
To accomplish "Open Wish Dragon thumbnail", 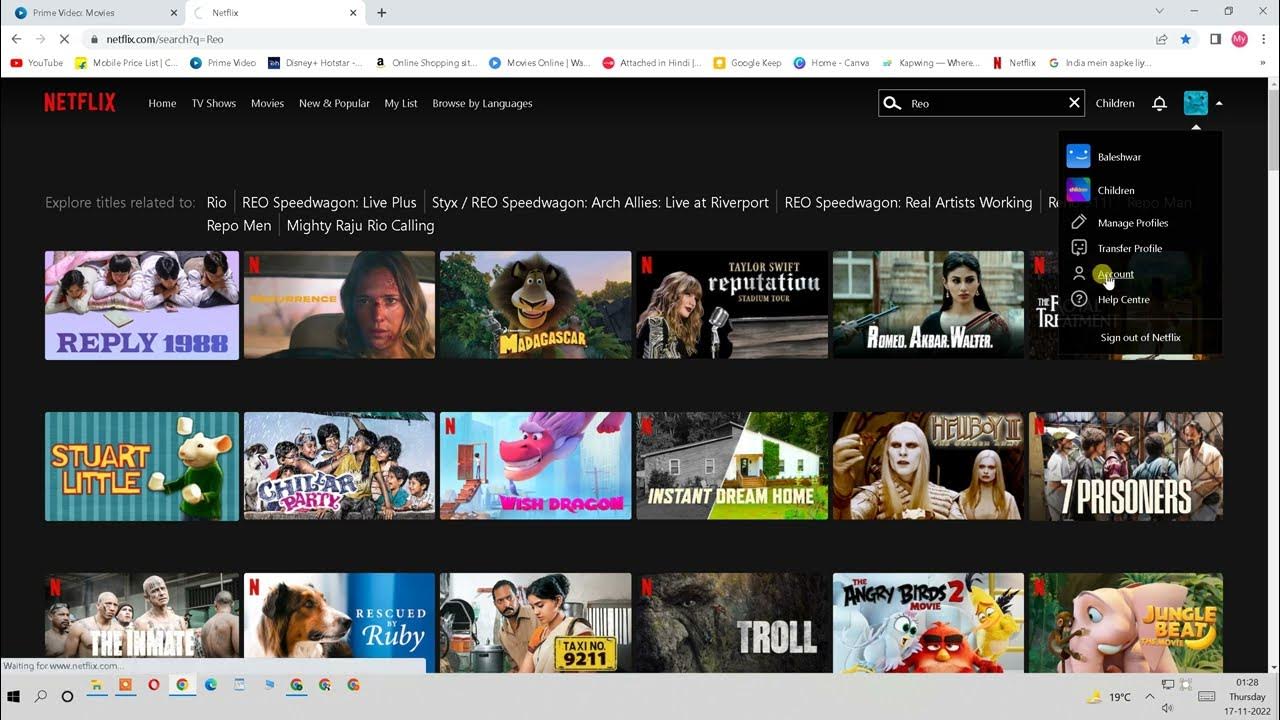I will 535,466.
